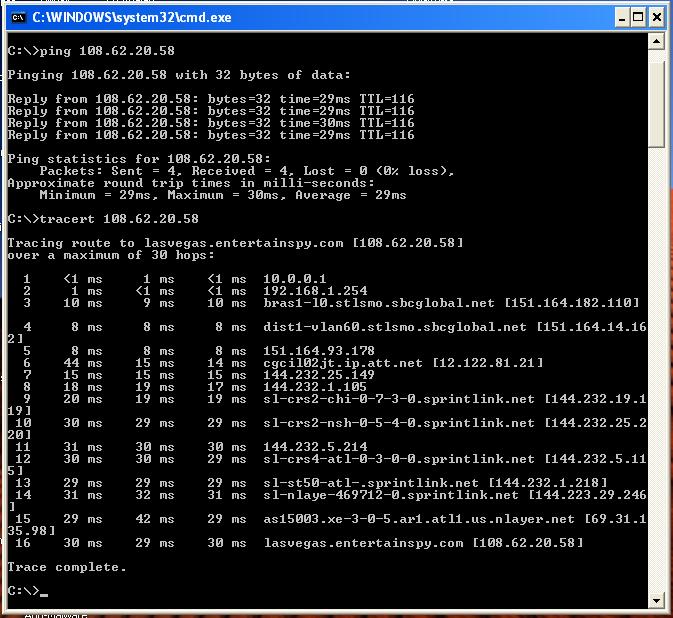673x618 pixels.
Task: Click the empty scrollbar track below thumb
Action: 656,380
